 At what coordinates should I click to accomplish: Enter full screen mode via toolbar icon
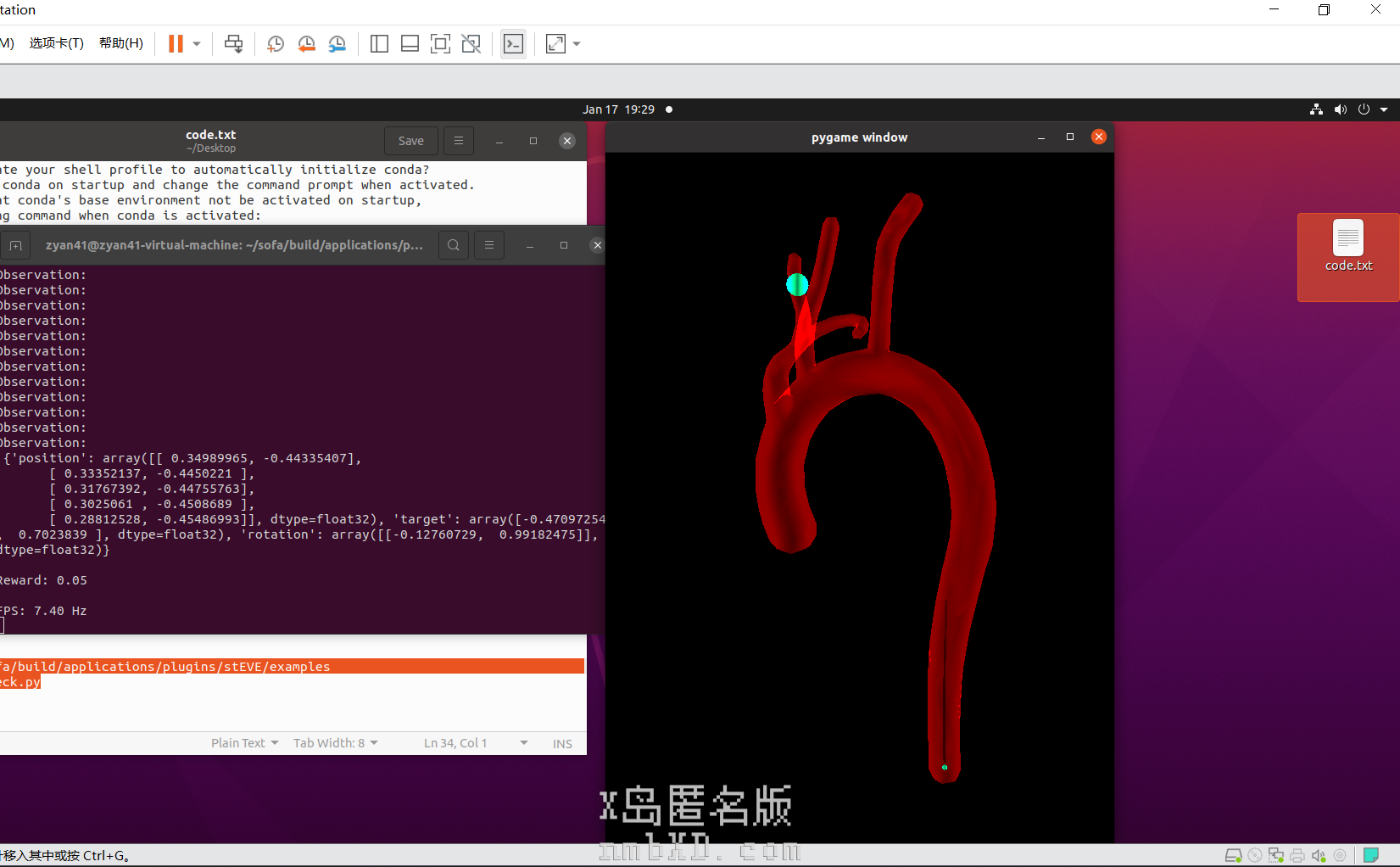(440, 44)
